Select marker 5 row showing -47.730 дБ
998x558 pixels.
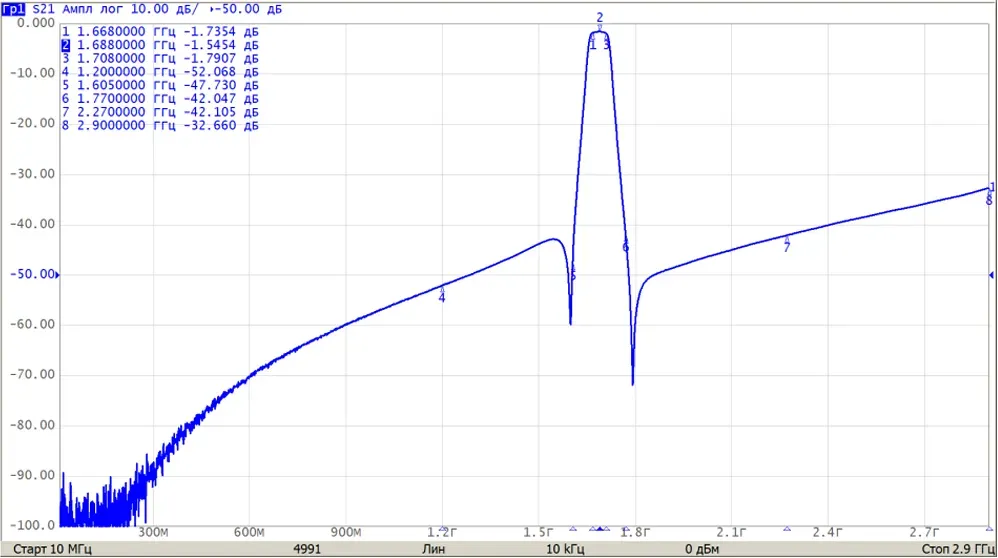160,85
